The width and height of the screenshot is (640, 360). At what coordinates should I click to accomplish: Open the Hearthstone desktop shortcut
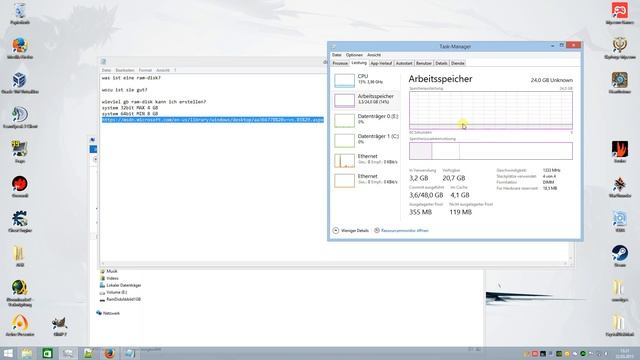[x=620, y=83]
